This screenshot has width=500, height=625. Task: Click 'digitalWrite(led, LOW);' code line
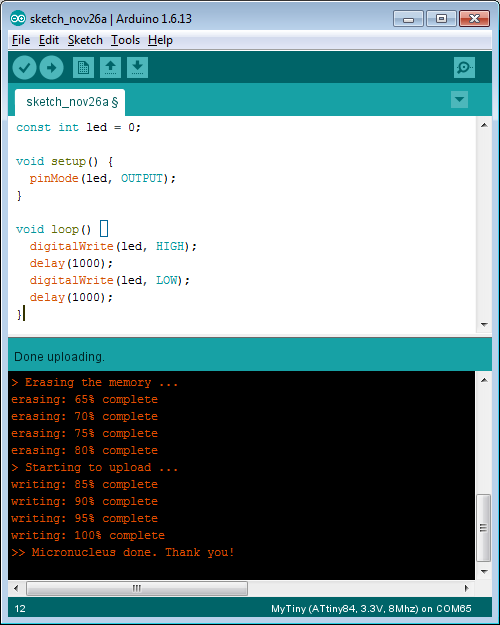click(110, 280)
